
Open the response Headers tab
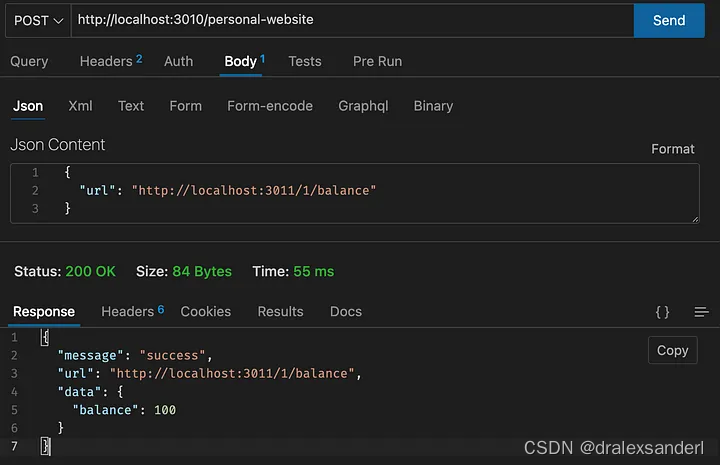pyautogui.click(x=132, y=311)
